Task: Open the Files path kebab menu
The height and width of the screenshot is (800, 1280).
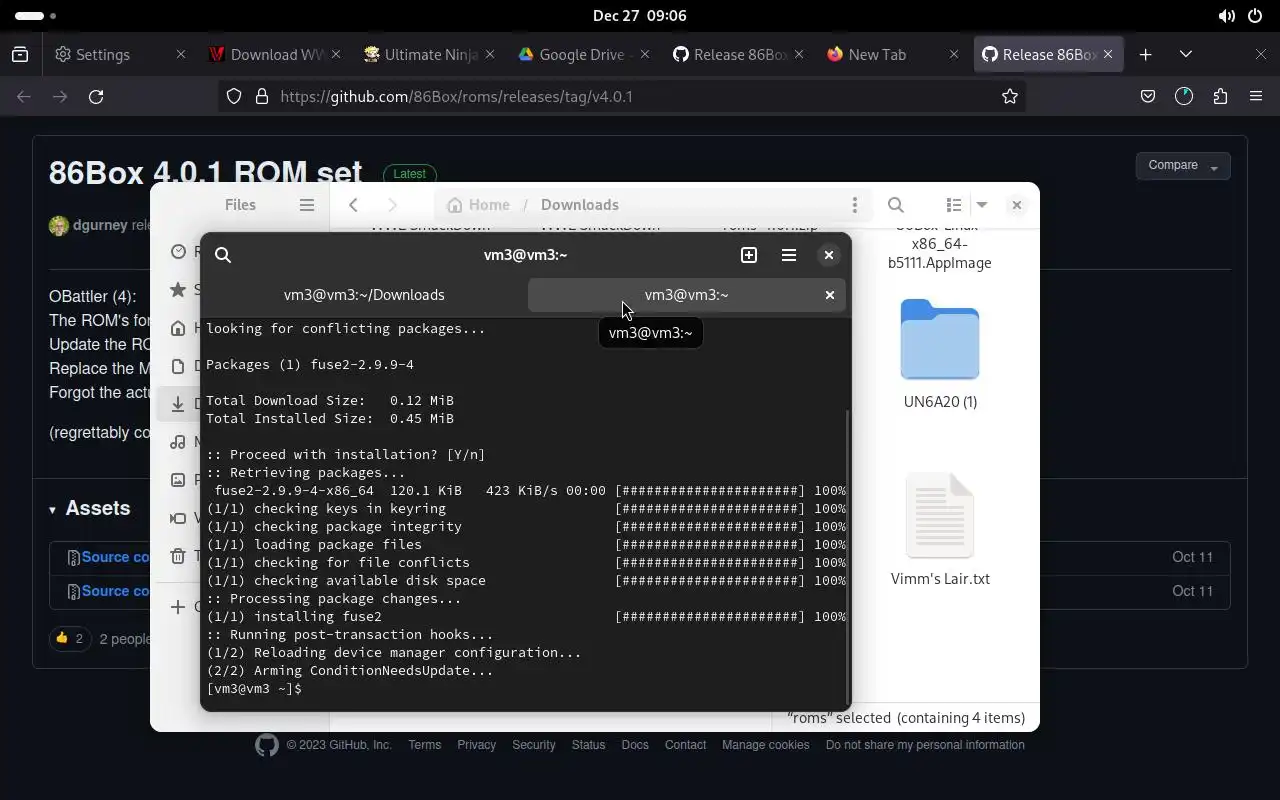Action: [x=854, y=205]
